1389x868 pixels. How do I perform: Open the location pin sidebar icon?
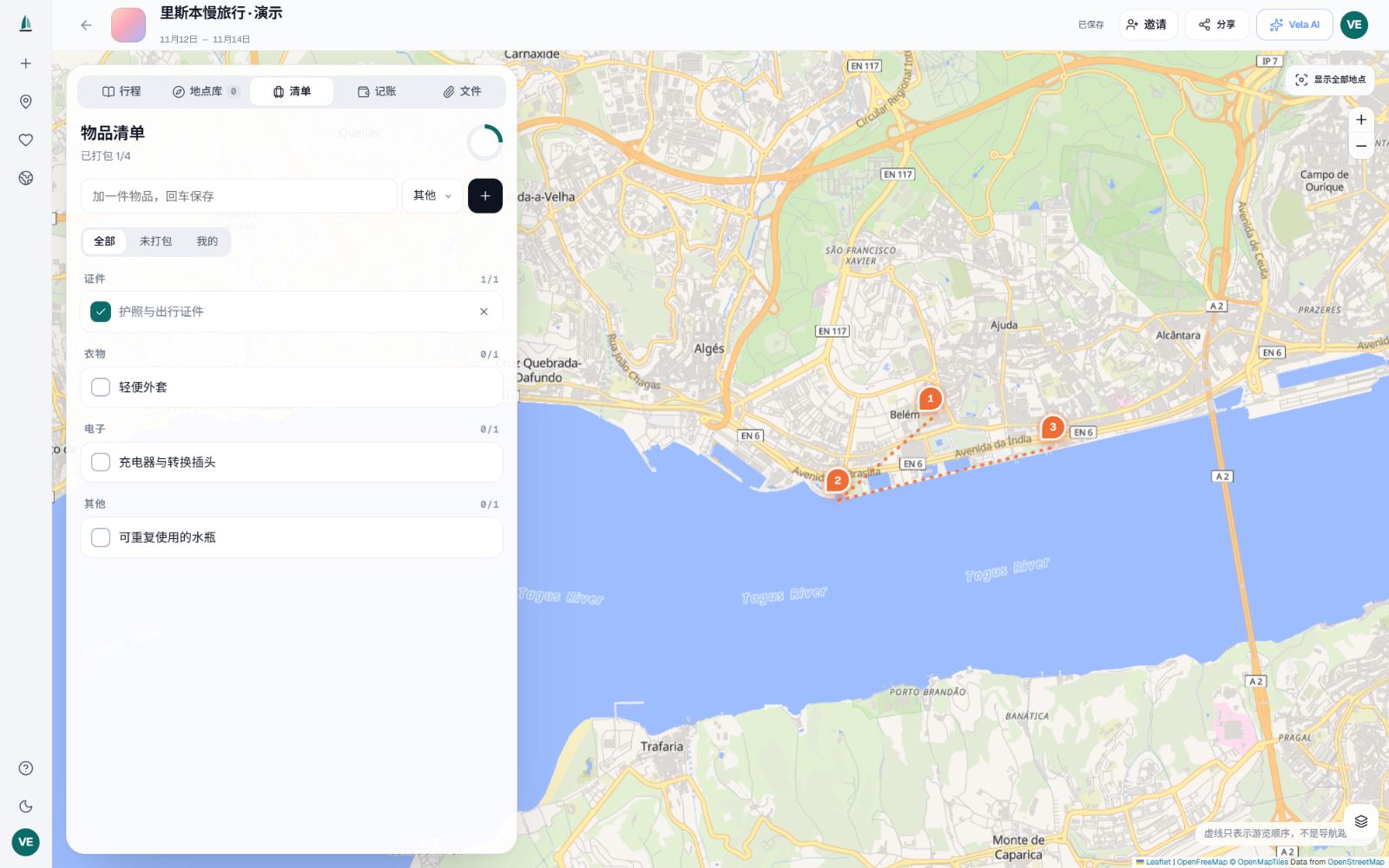tap(26, 102)
